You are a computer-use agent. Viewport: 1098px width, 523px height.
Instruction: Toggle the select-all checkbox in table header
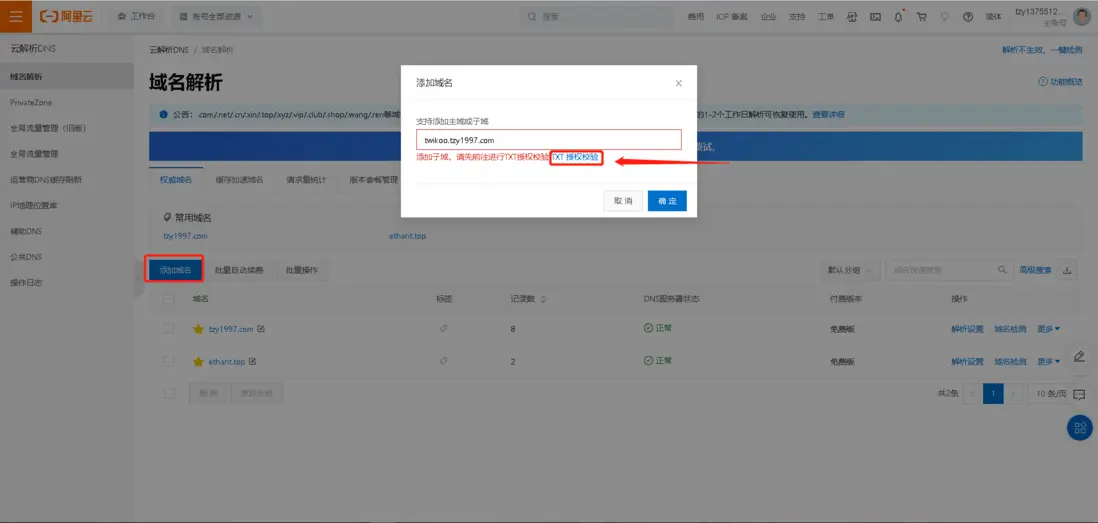pos(168,299)
